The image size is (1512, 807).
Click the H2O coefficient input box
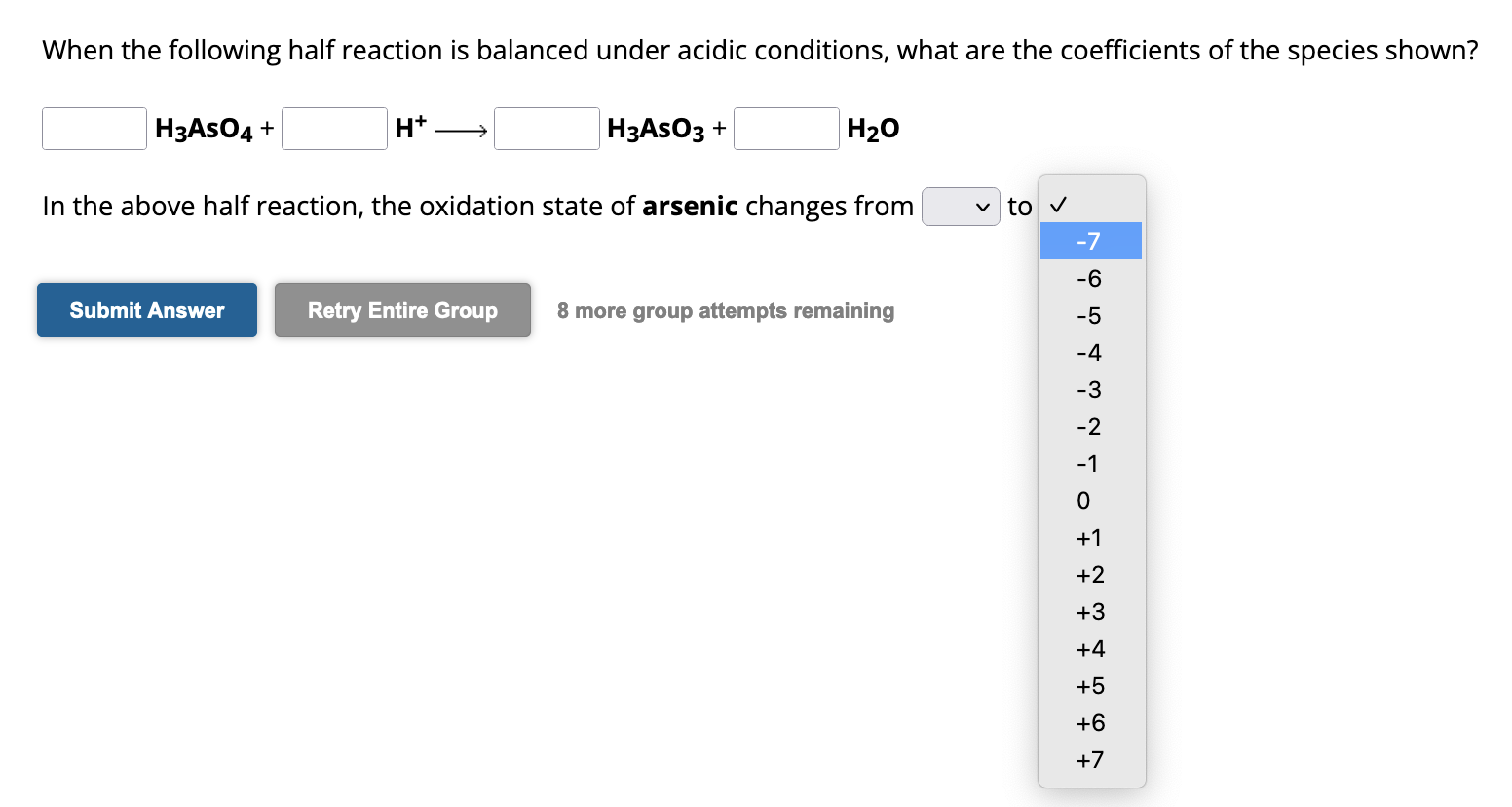coord(786,129)
